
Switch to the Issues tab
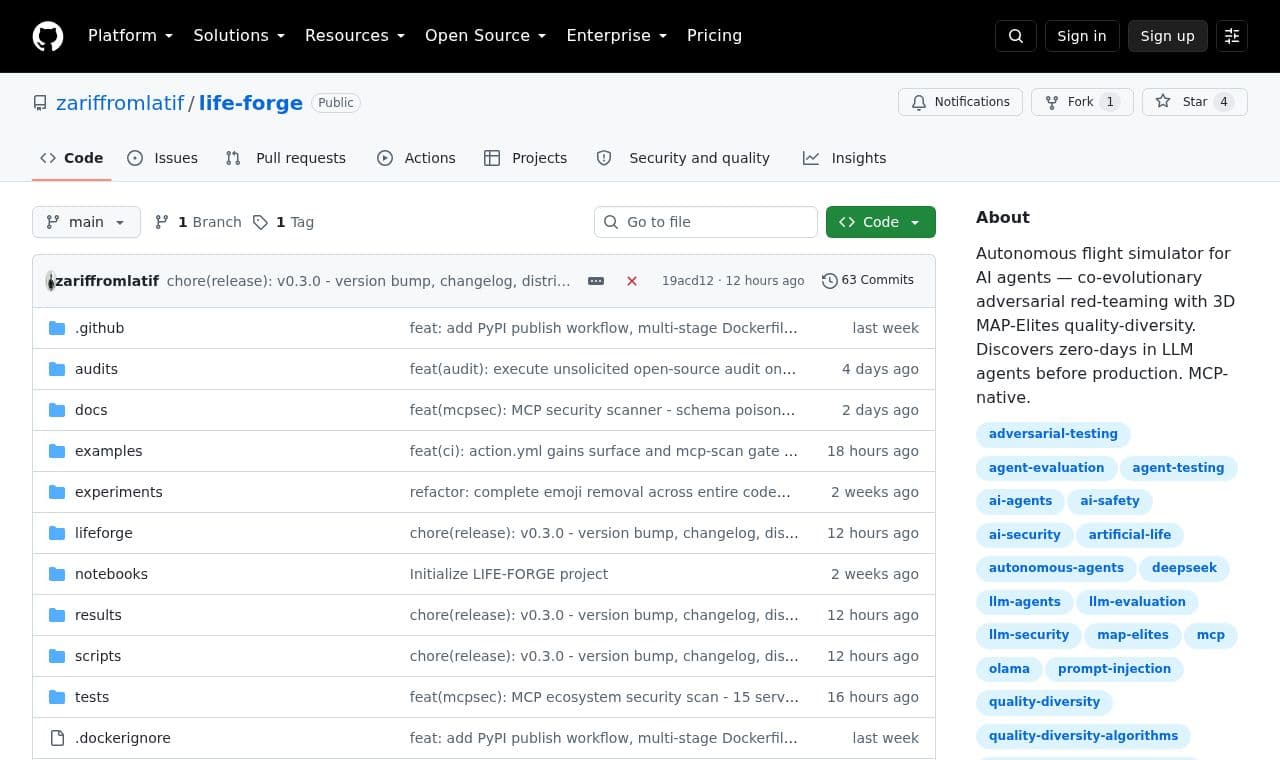[x=163, y=158]
